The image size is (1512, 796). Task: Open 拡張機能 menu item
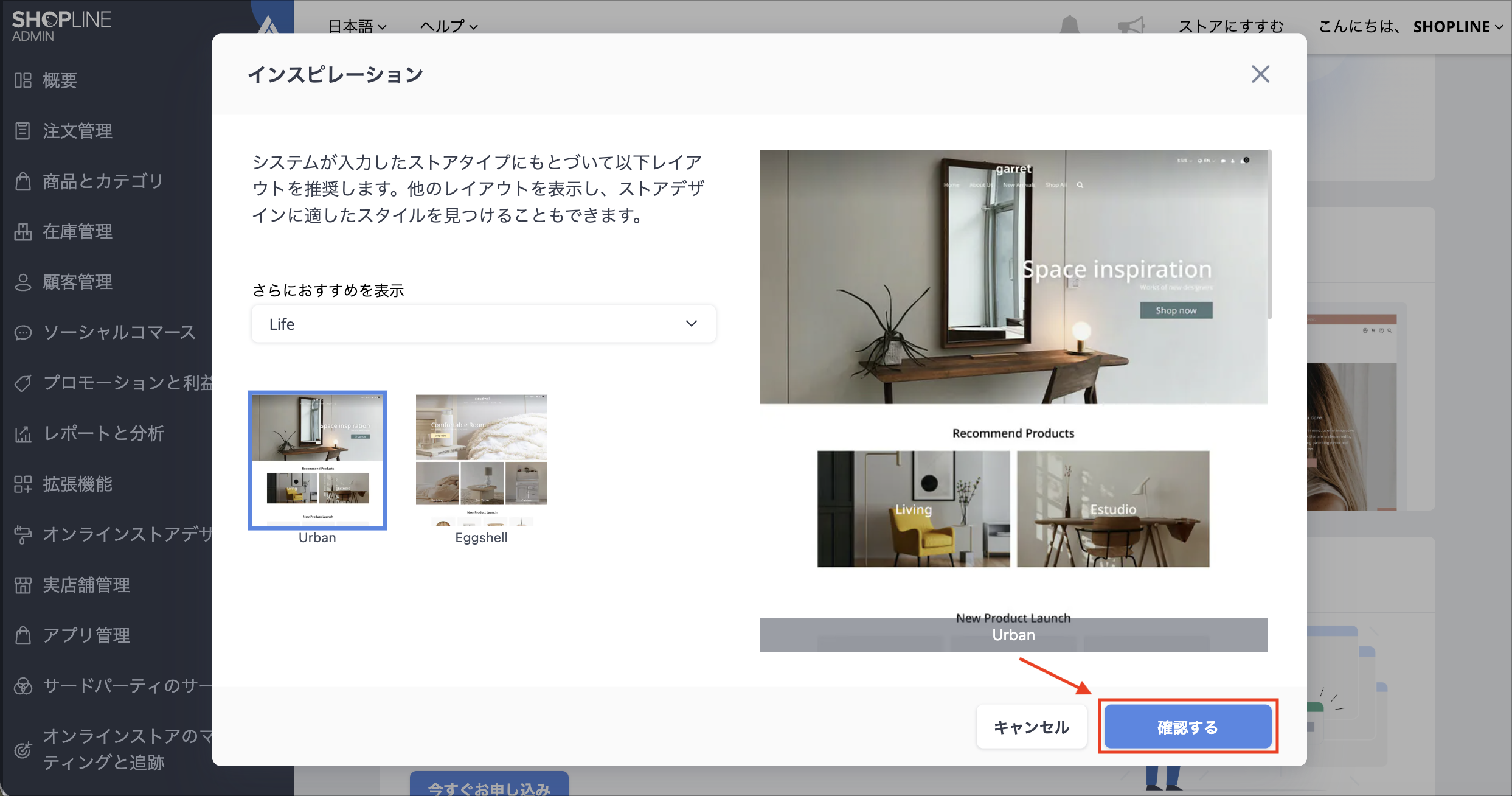77,484
